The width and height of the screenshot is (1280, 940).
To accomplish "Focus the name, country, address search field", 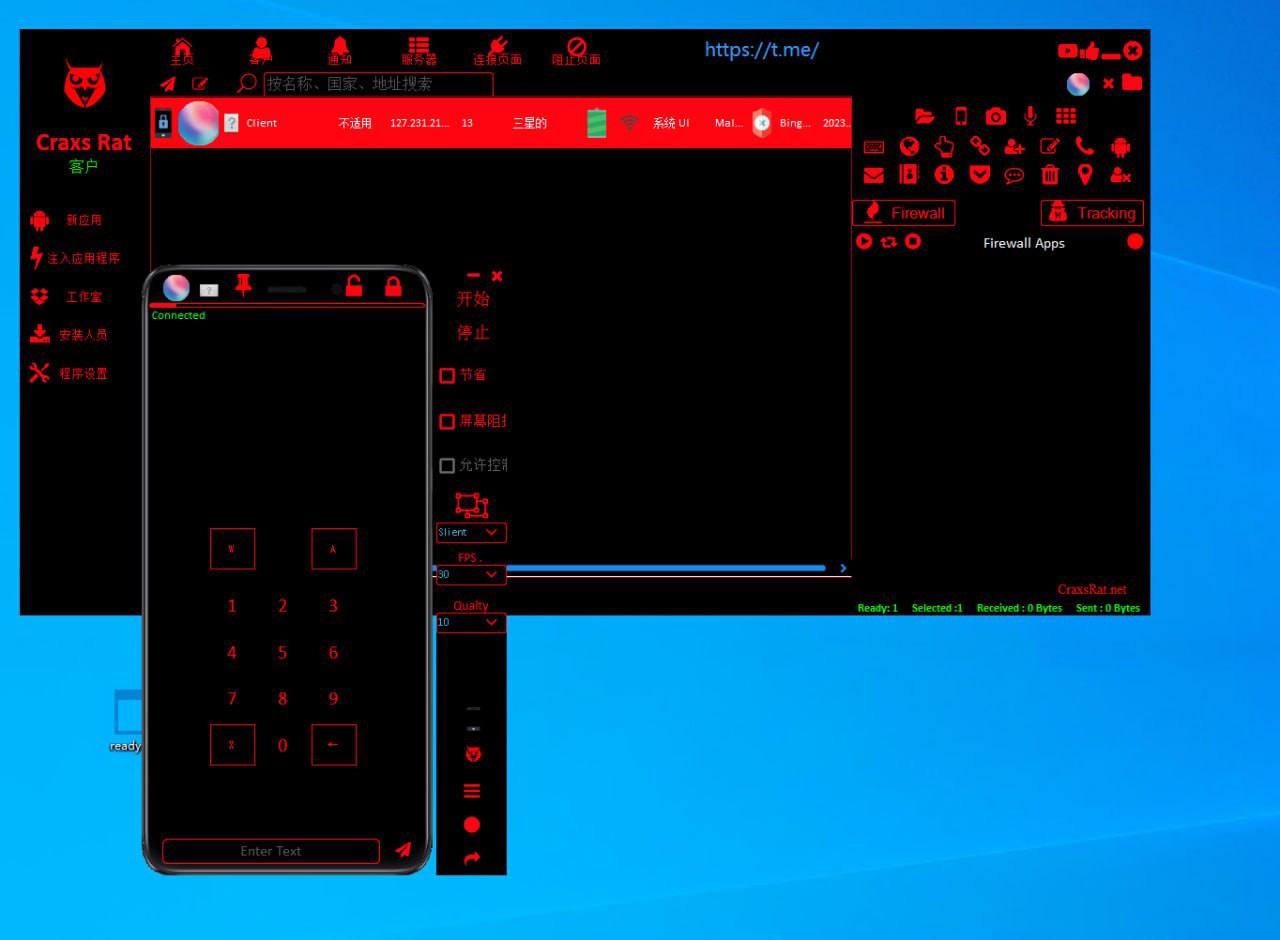I will coord(378,84).
